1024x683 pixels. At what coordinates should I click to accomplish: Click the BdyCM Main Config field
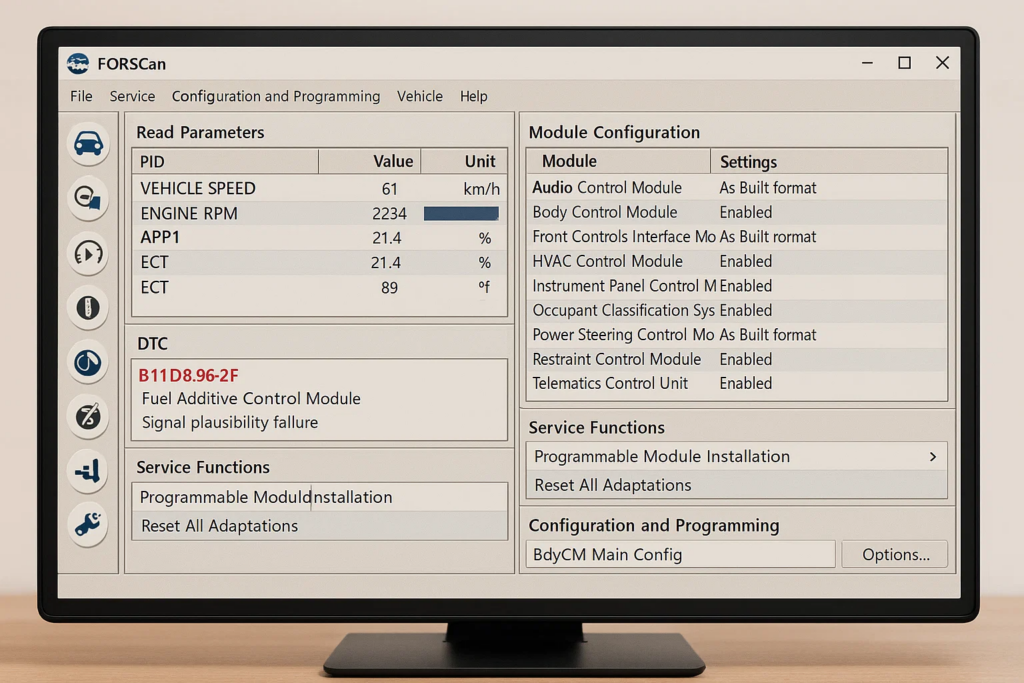tap(680, 554)
